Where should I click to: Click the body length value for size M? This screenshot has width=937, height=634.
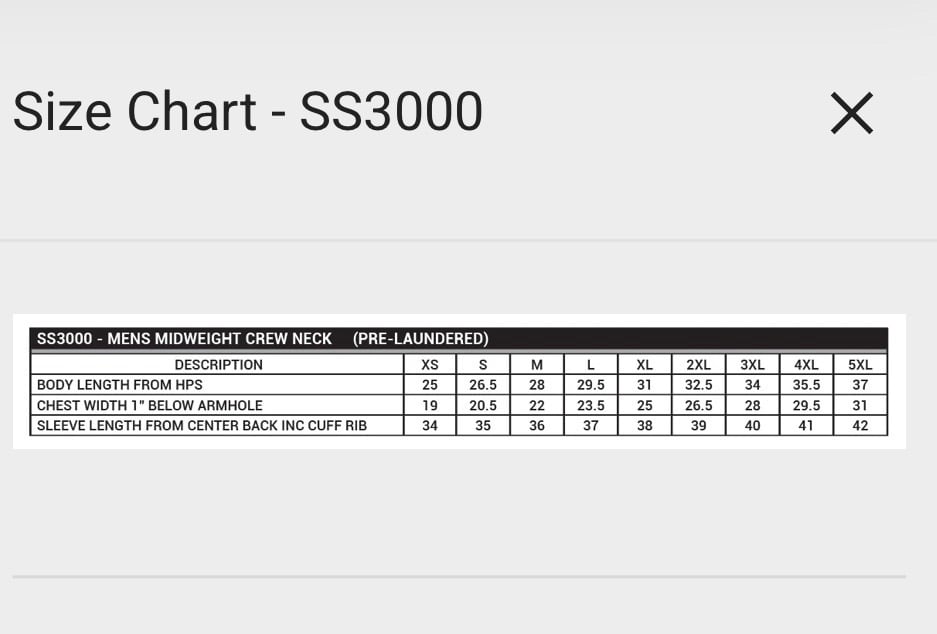pyautogui.click(x=537, y=385)
